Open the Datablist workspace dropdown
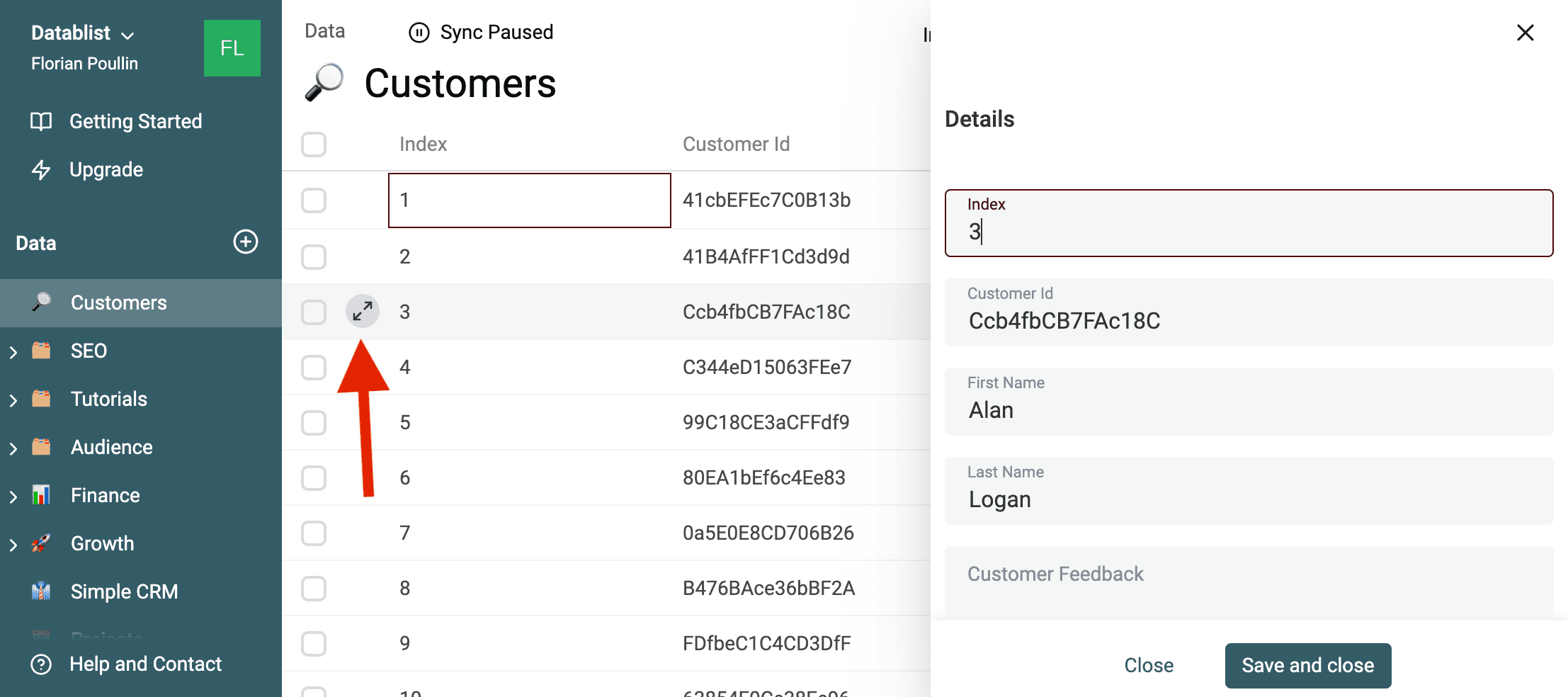The width and height of the screenshot is (1568, 697). 83,33
